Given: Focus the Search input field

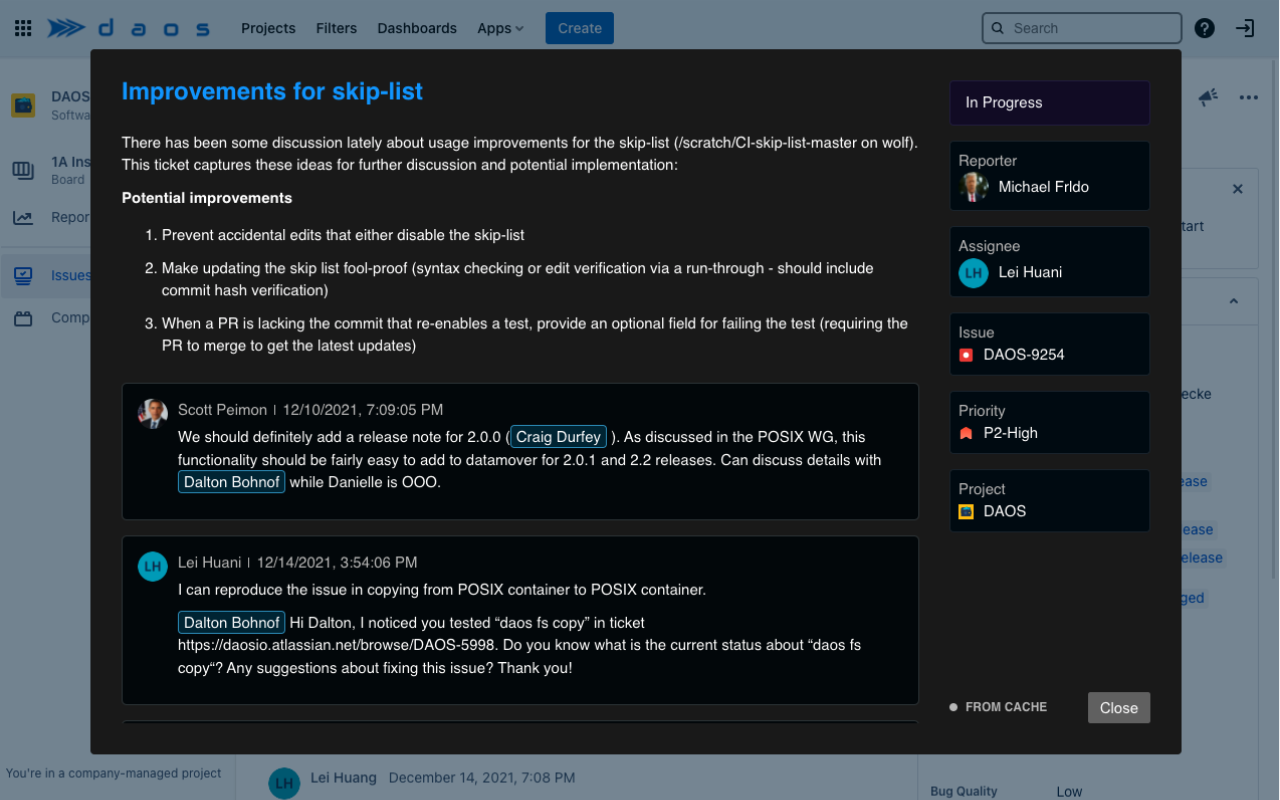Looking at the screenshot, I should tap(1081, 28).
